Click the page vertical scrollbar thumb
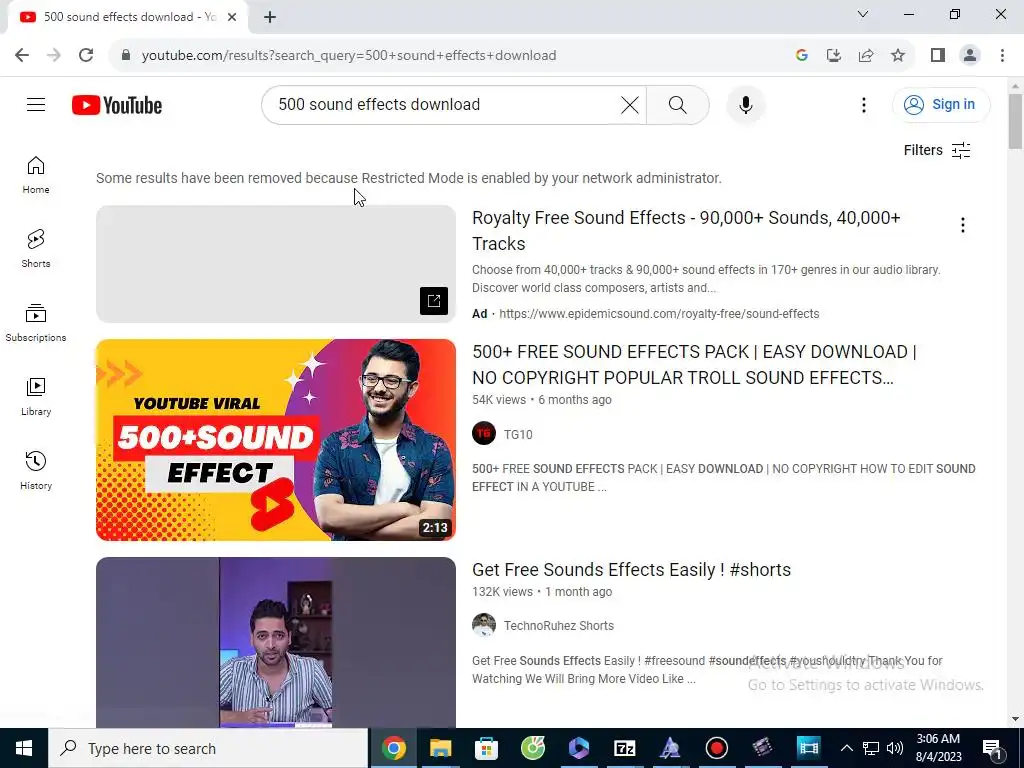This screenshot has height=768, width=1024. coord(1015,121)
